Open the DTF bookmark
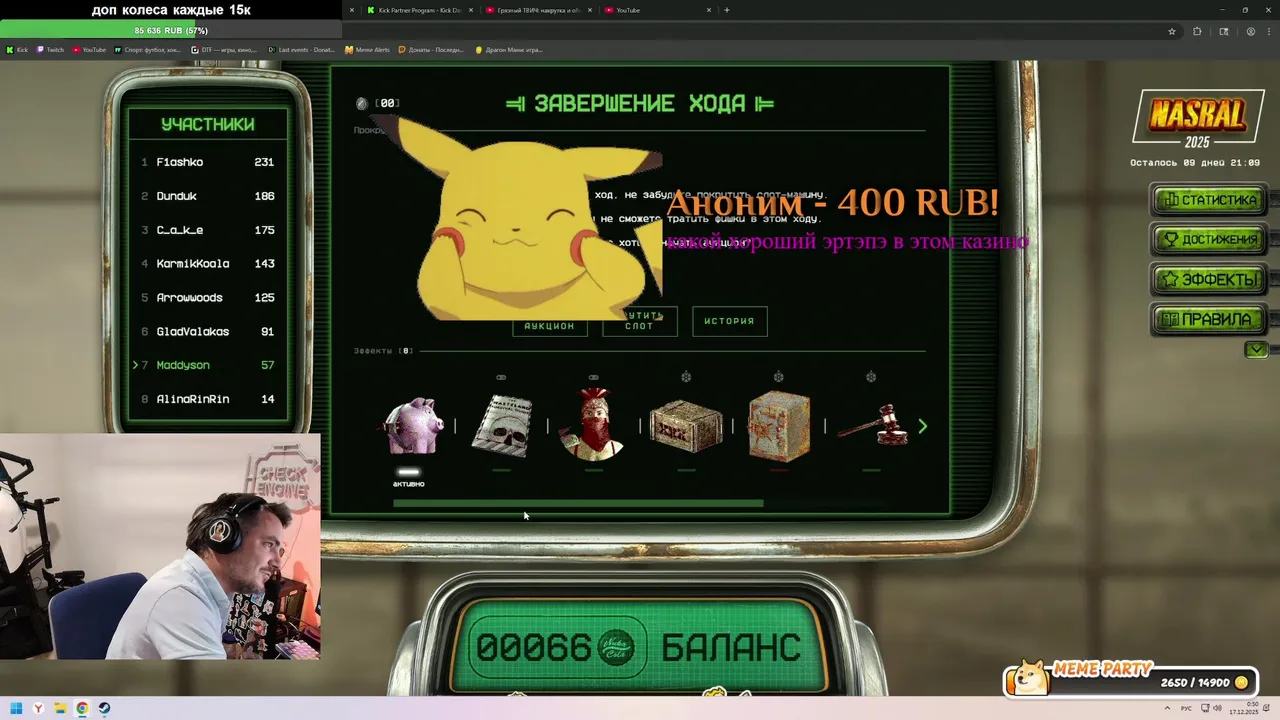Viewport: 1280px width, 720px height. [224, 49]
